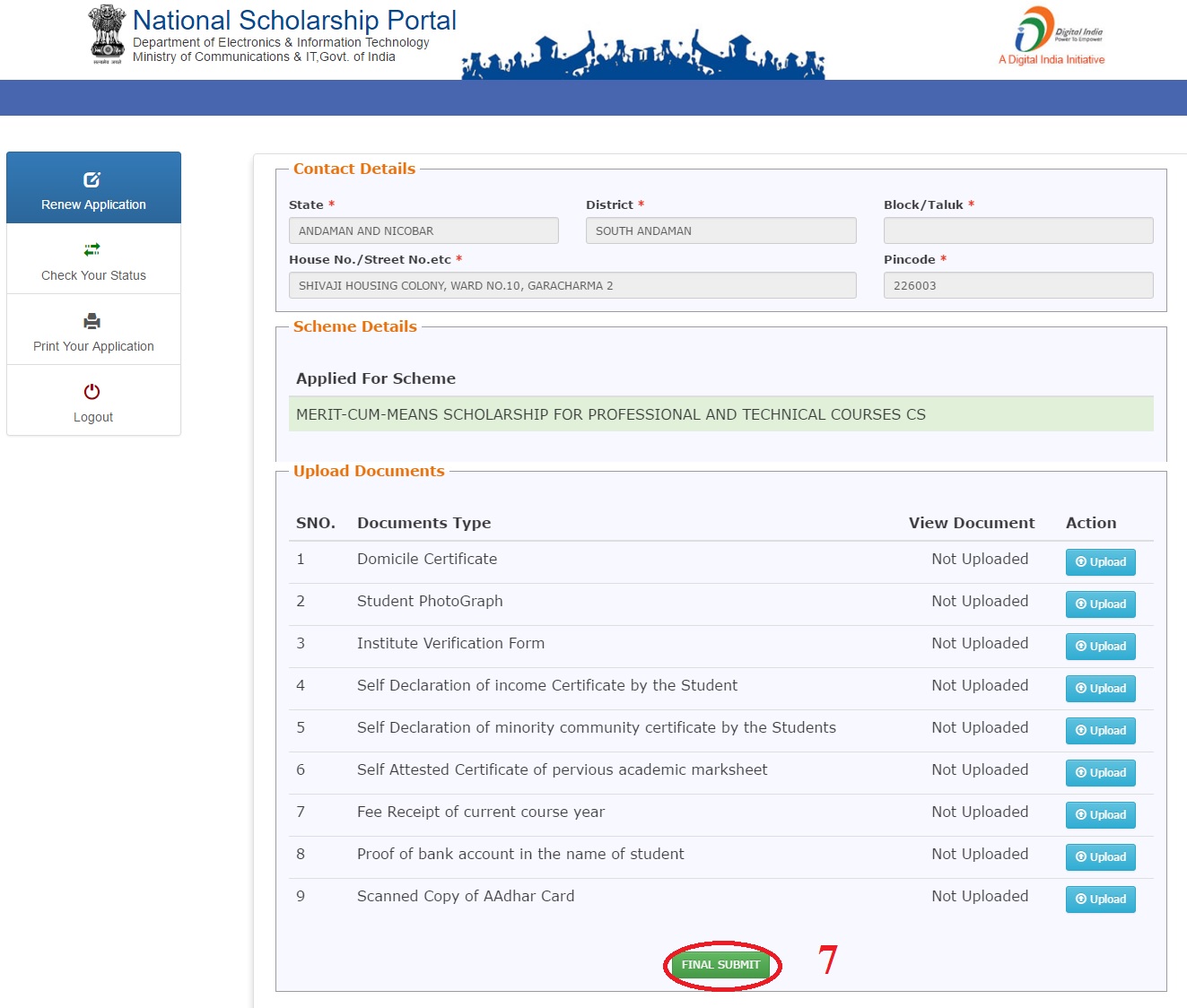Click Not Uploaded status for Institute Verification Form
Screen dimensions: 1187x1008
pyautogui.click(x=980, y=643)
